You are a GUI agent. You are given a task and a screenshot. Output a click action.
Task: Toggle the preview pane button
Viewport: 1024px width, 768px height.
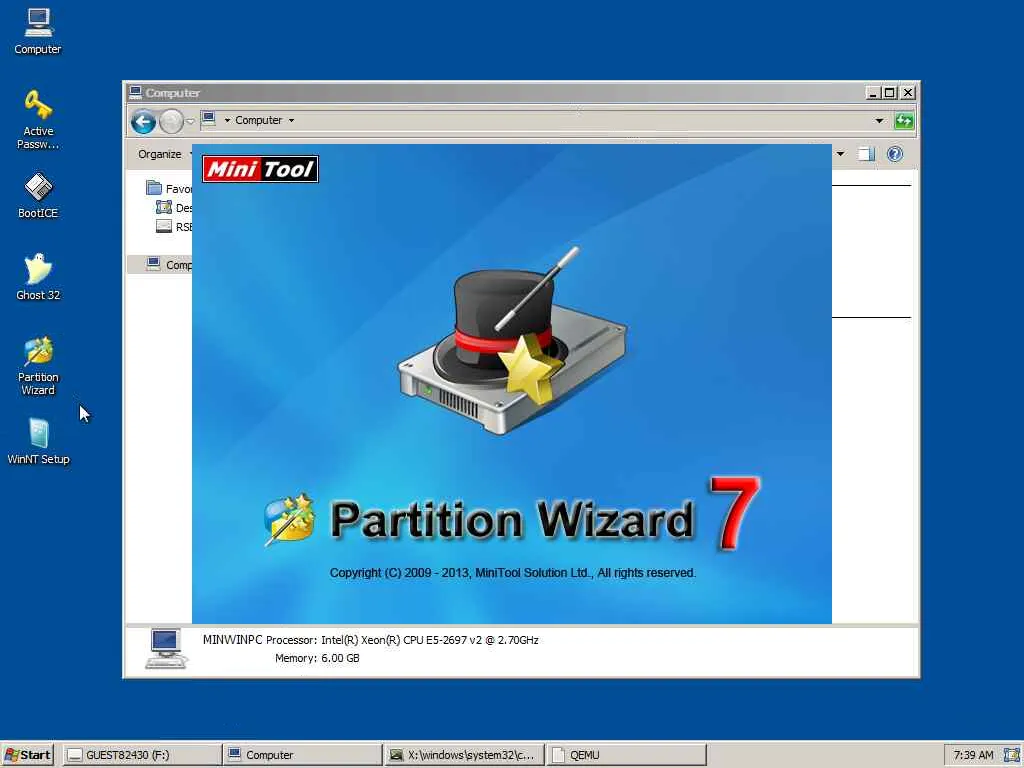(867, 154)
